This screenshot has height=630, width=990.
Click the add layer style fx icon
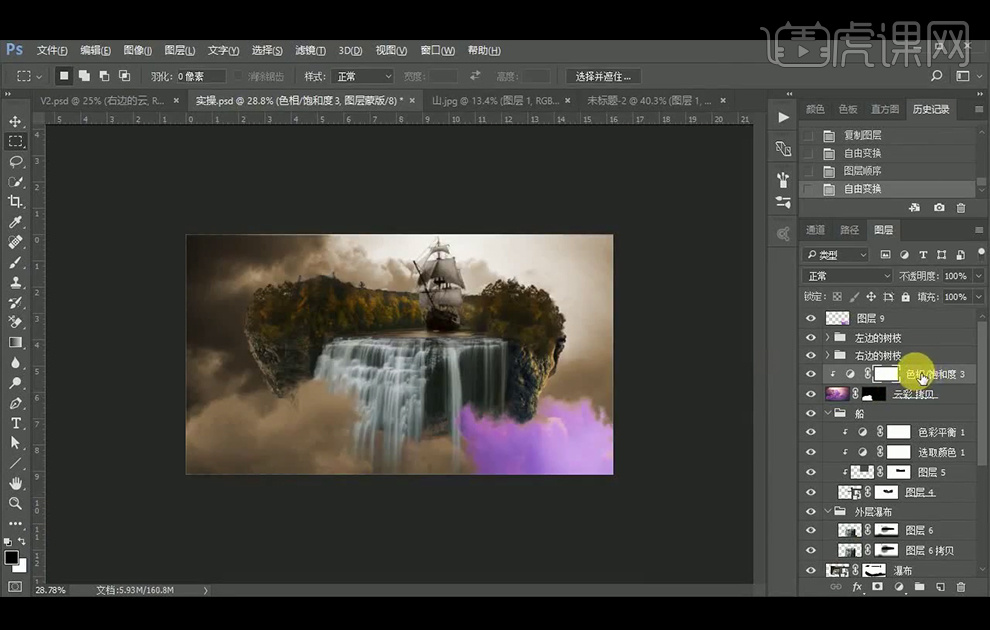click(x=857, y=588)
